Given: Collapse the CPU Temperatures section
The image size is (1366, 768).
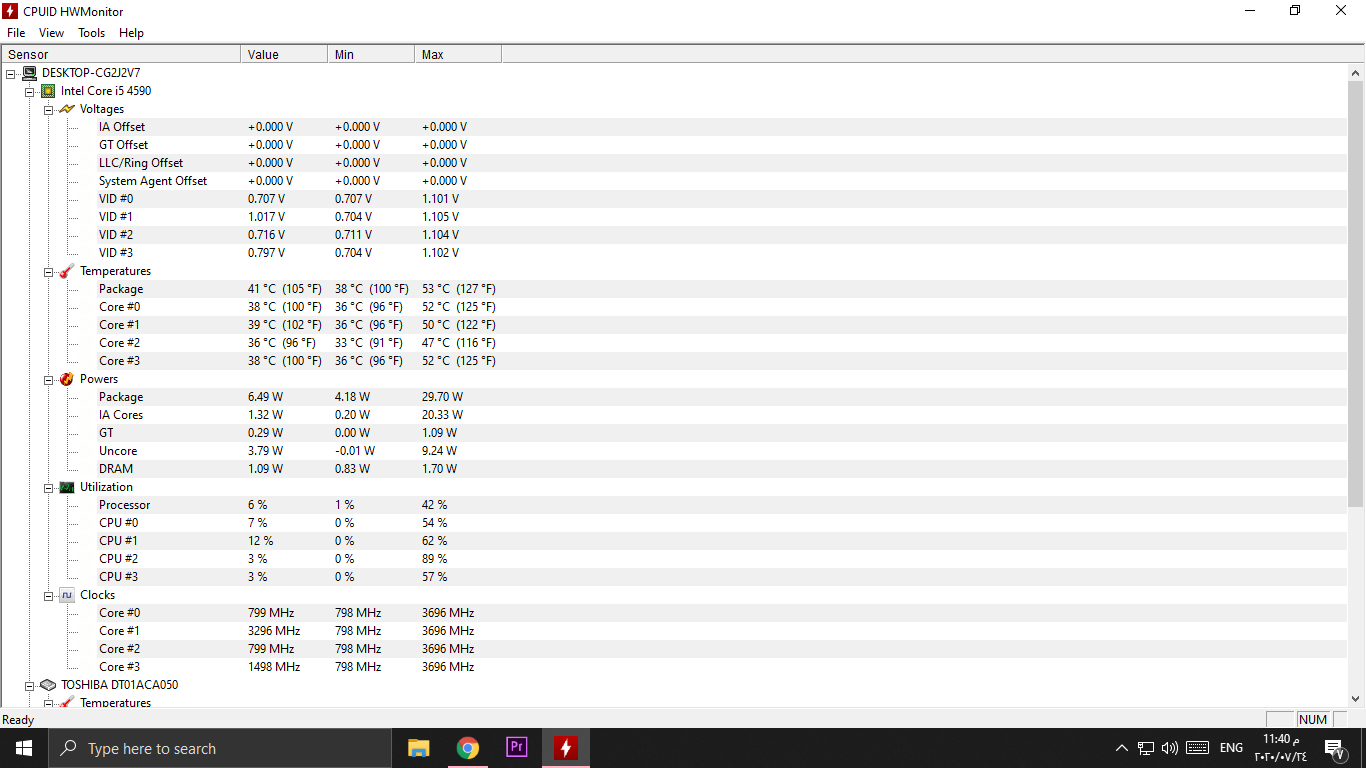Looking at the screenshot, I should pos(48,271).
